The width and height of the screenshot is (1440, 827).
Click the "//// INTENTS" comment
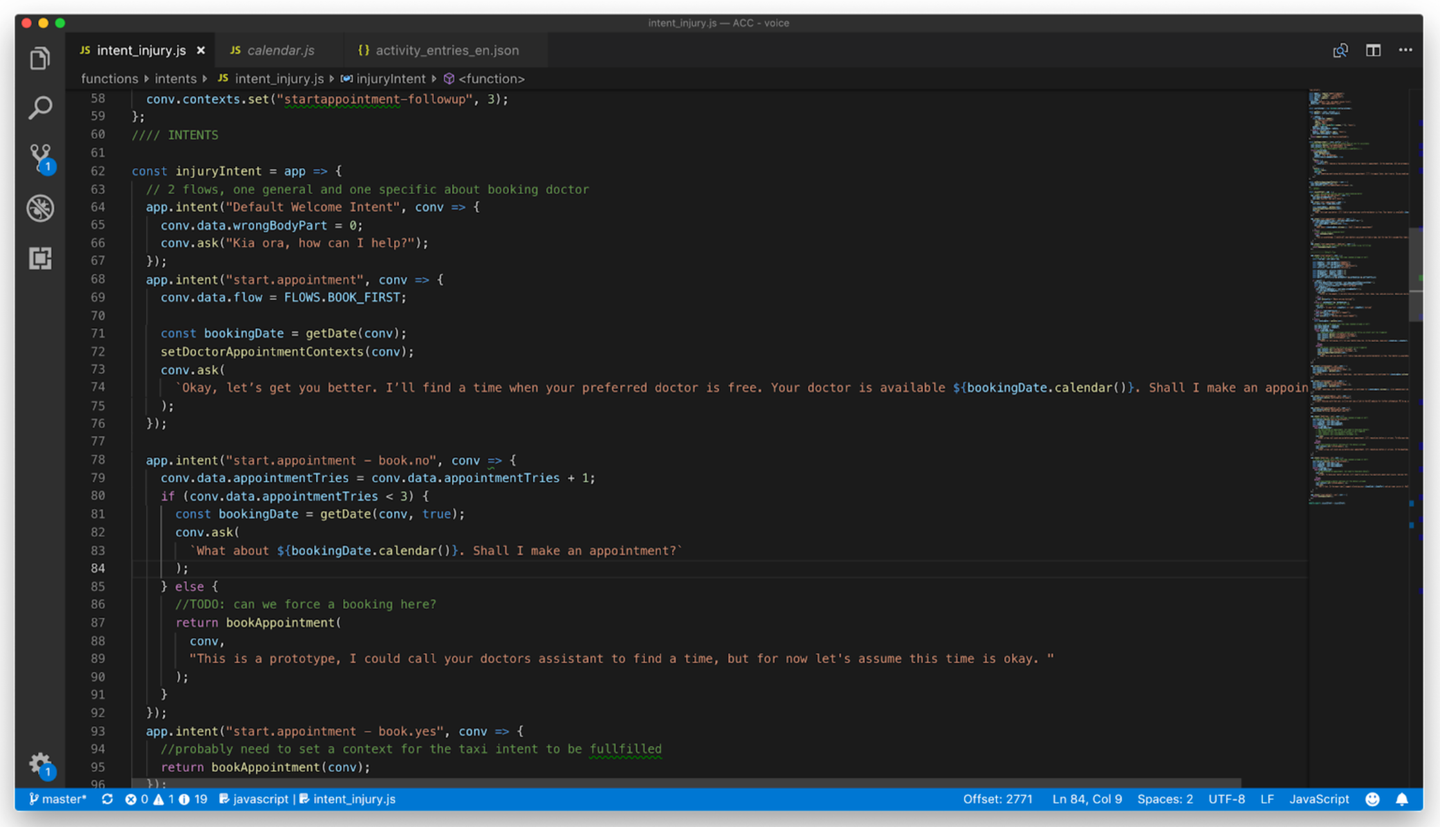tap(175, 135)
